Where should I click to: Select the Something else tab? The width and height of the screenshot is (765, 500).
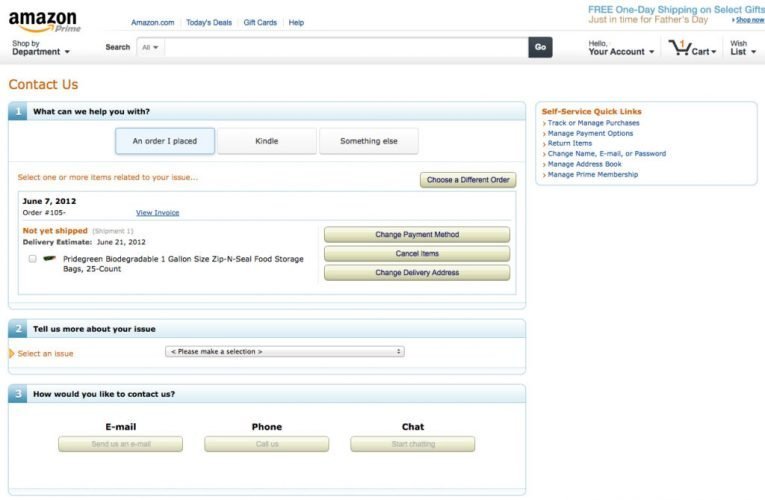pyautogui.click(x=369, y=141)
